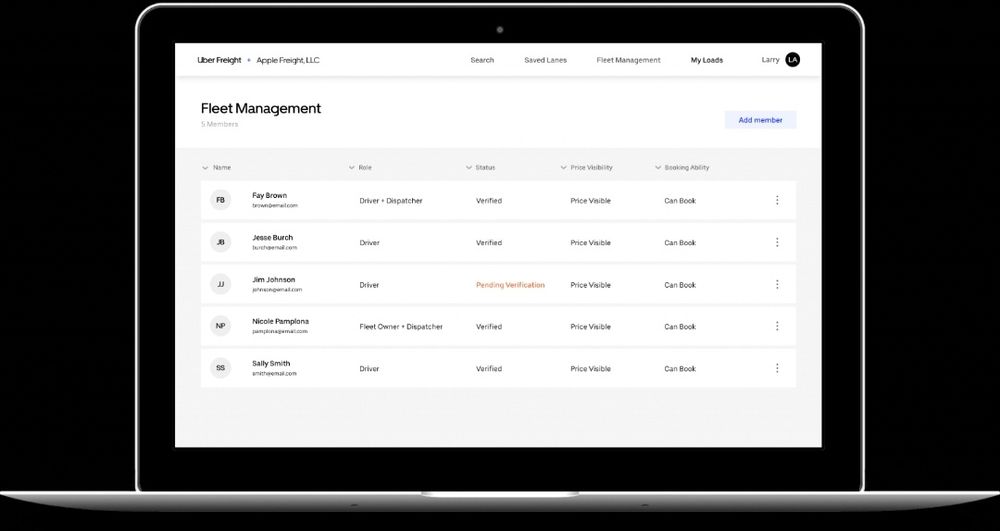Sort by the Booking Ability column chevron

[658, 168]
